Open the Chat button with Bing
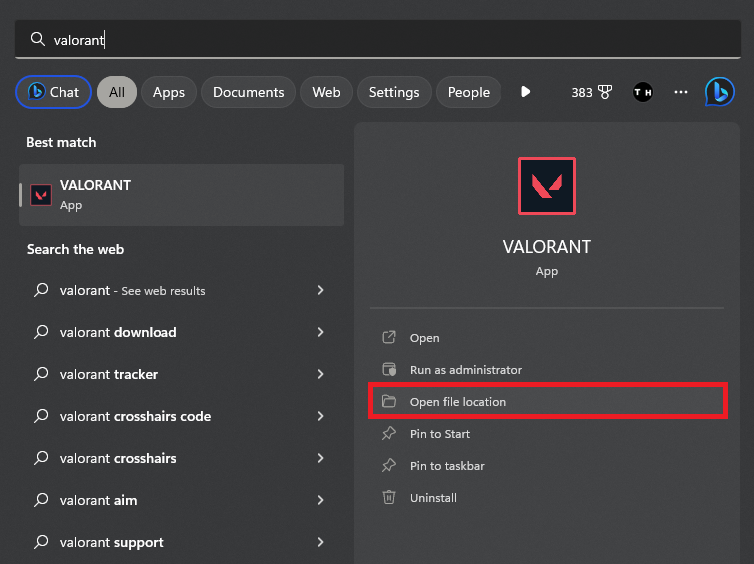 [x=53, y=92]
